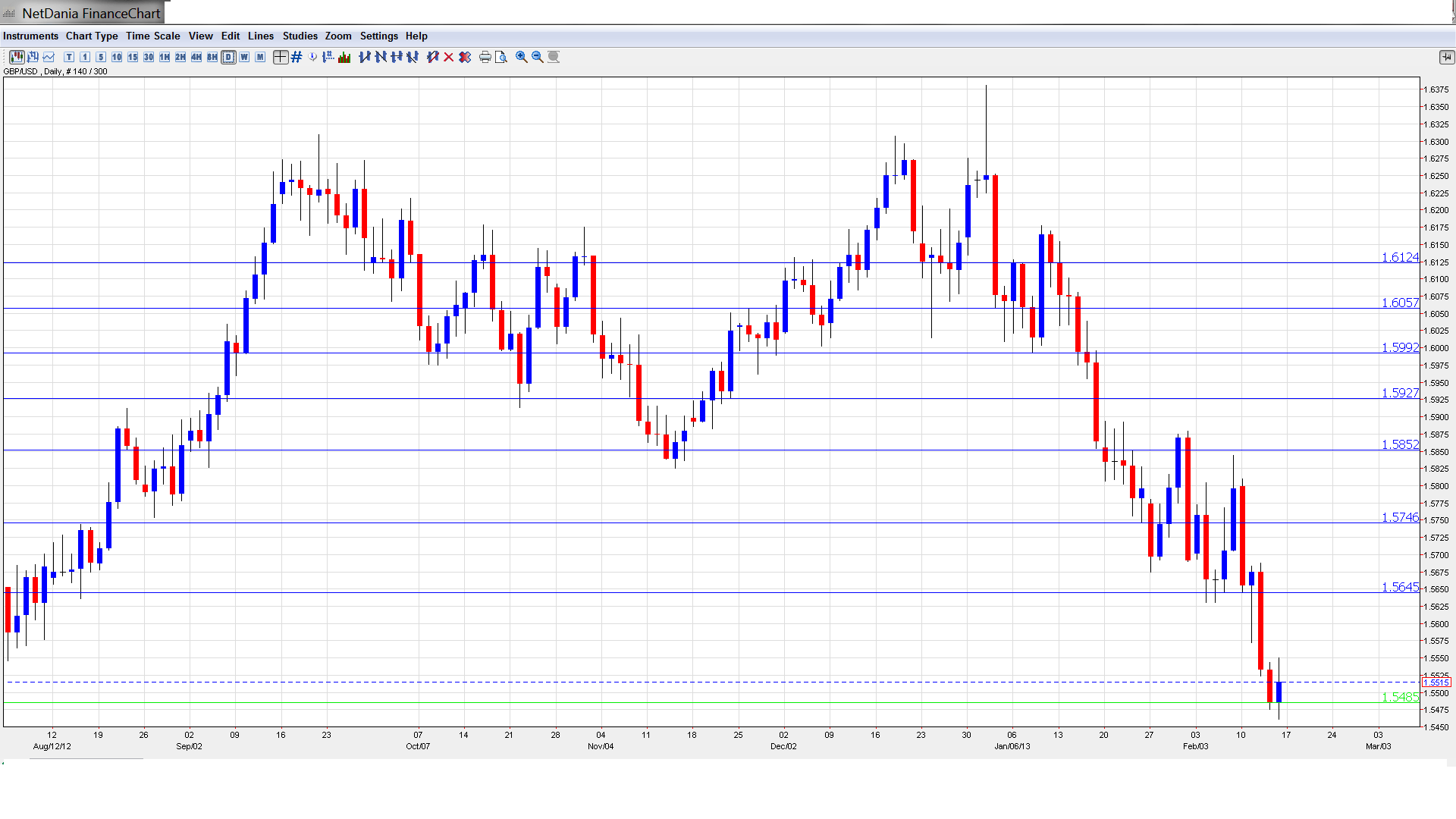Screen dimensions: 1456x819
Task: Set 1H time scale
Action: pos(165,57)
